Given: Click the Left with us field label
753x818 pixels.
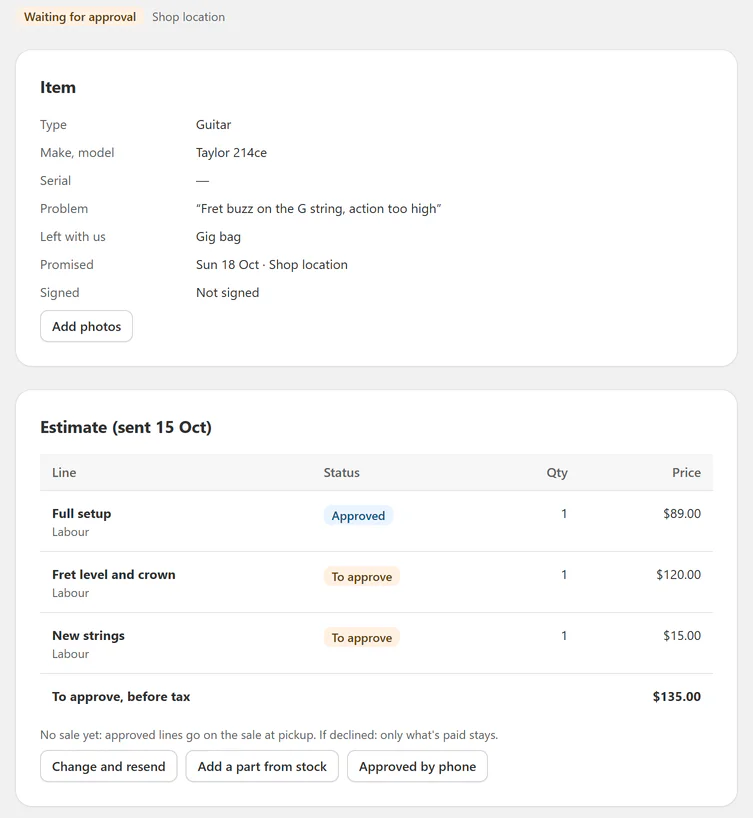Looking at the screenshot, I should pos(73,237).
